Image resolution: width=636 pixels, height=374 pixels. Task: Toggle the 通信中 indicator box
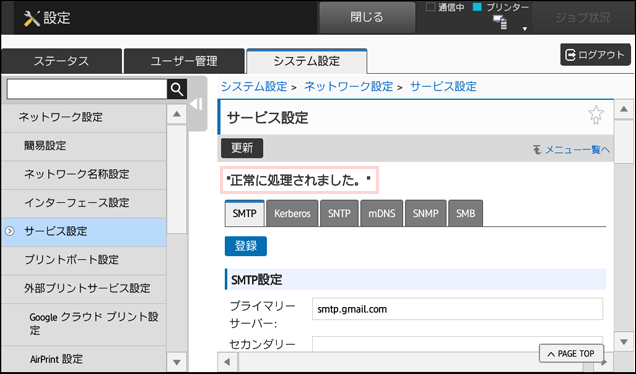pyautogui.click(x=430, y=7)
